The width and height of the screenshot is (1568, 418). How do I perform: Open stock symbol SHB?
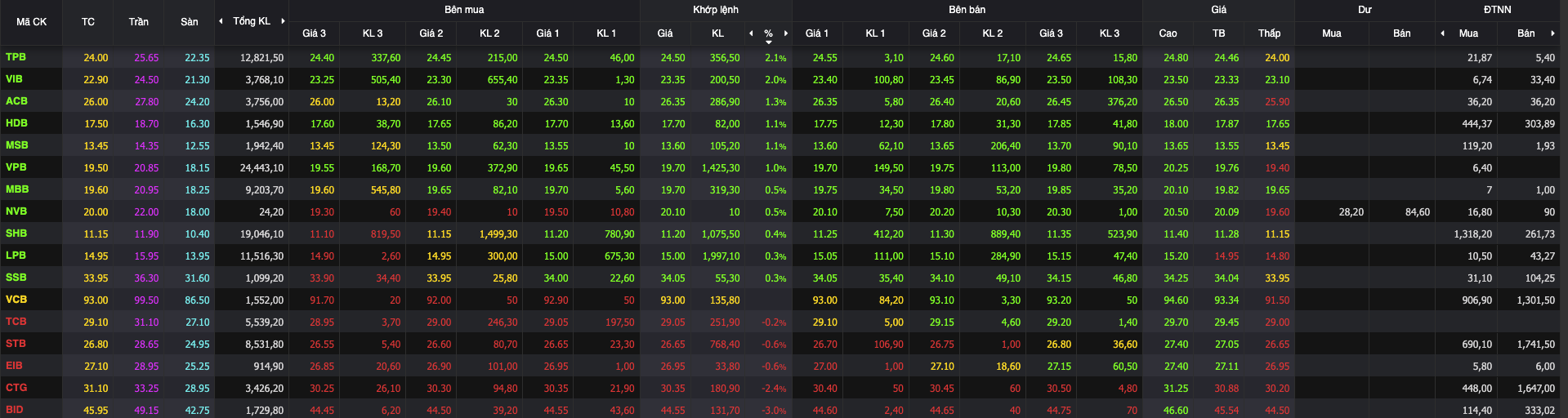point(16,233)
